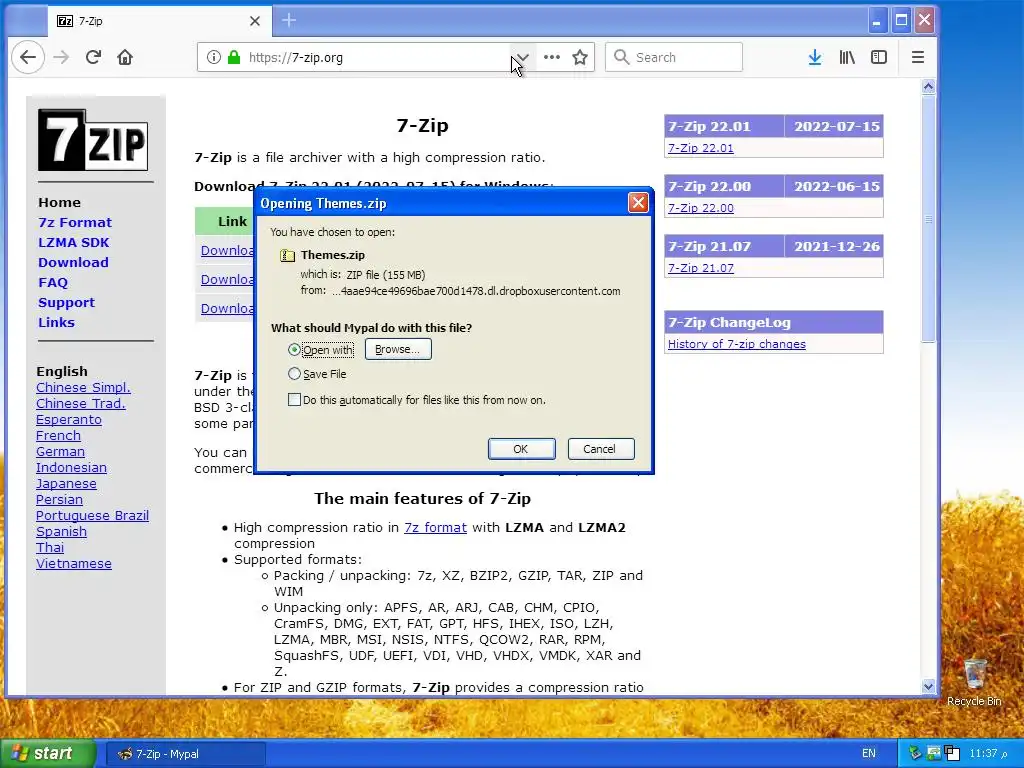Reload the current page
The height and width of the screenshot is (768, 1024).
click(x=93, y=57)
